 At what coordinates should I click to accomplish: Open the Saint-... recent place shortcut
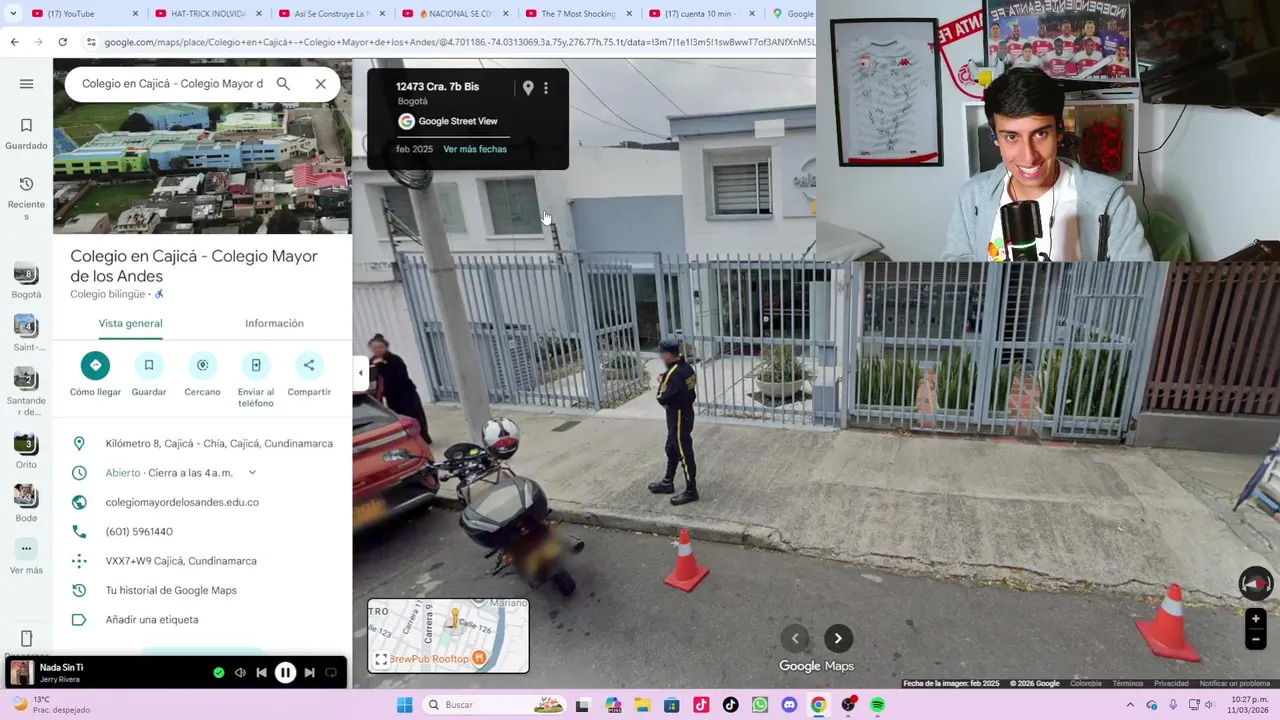click(x=26, y=334)
